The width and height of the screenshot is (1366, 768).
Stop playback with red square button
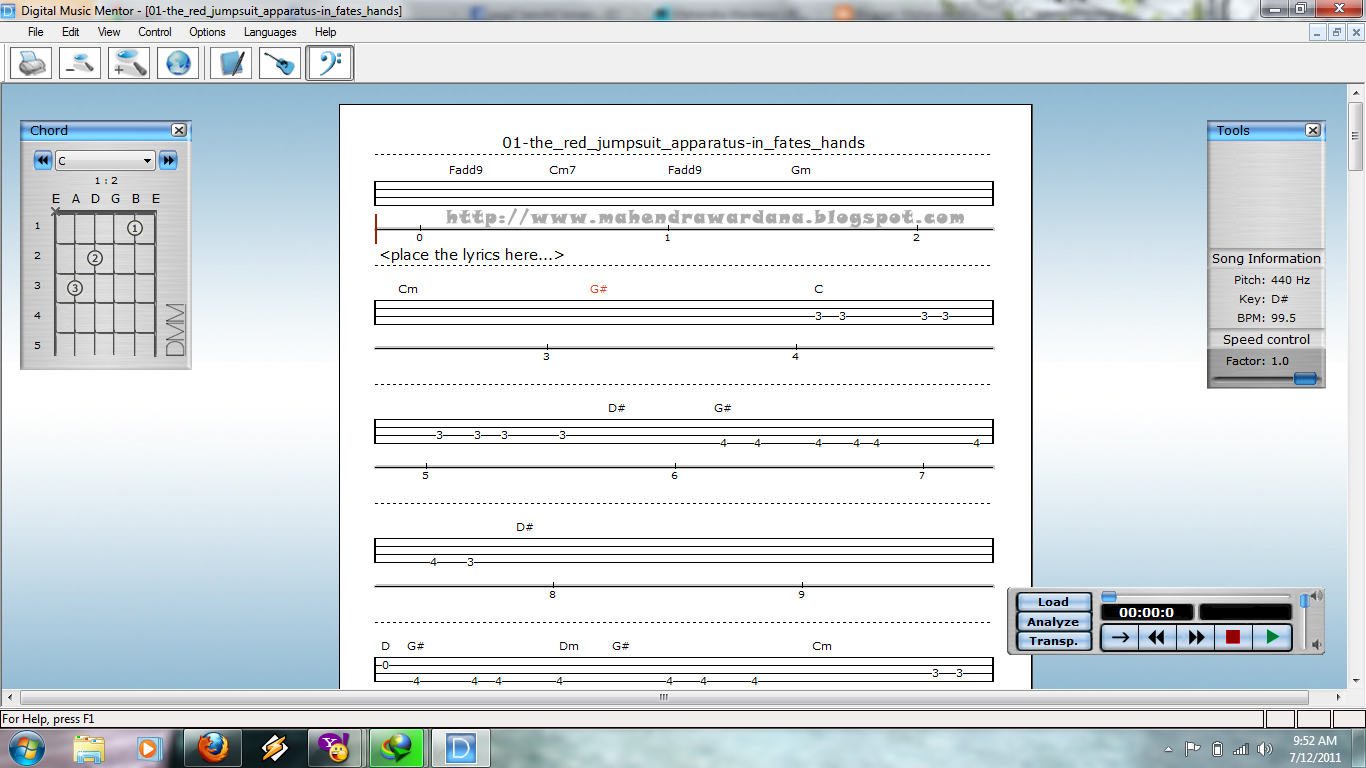(x=1233, y=637)
